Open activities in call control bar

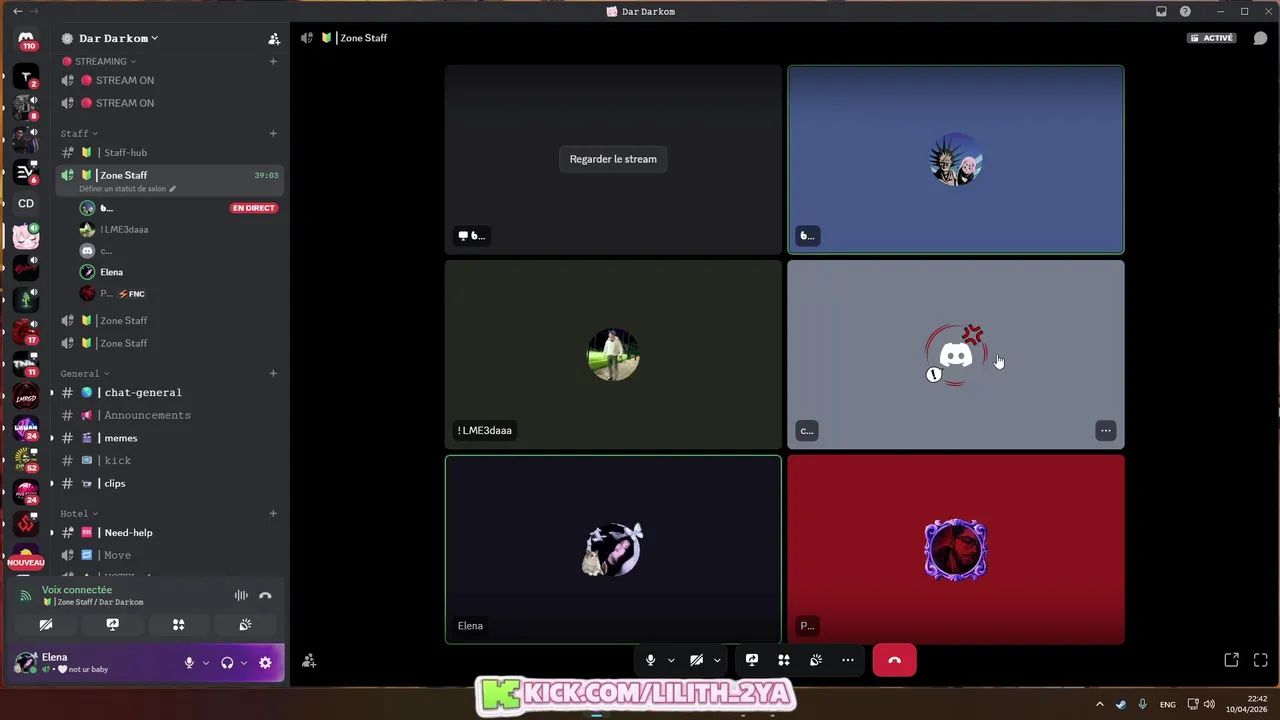tap(784, 660)
